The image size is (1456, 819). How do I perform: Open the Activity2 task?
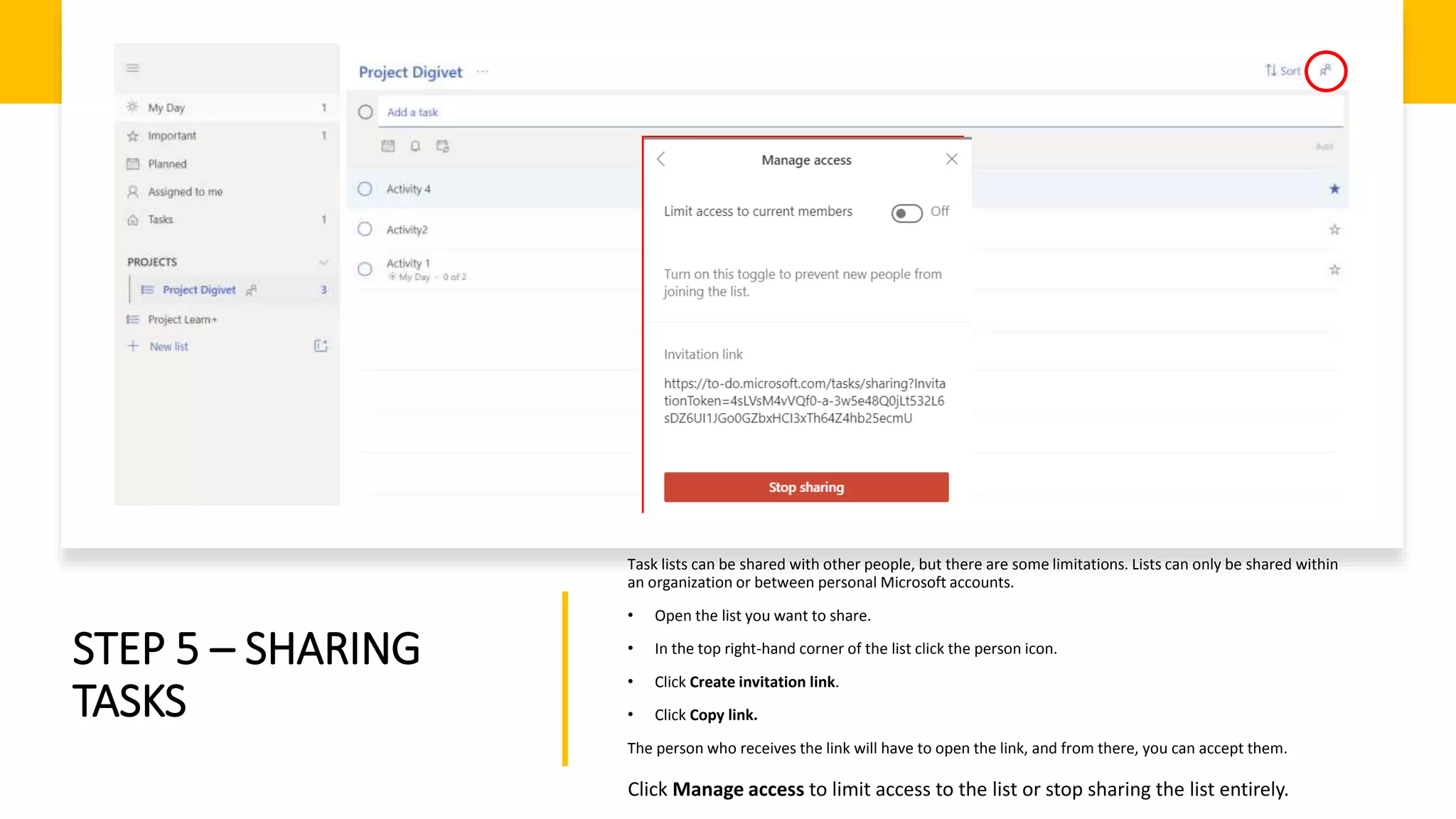[x=407, y=230]
